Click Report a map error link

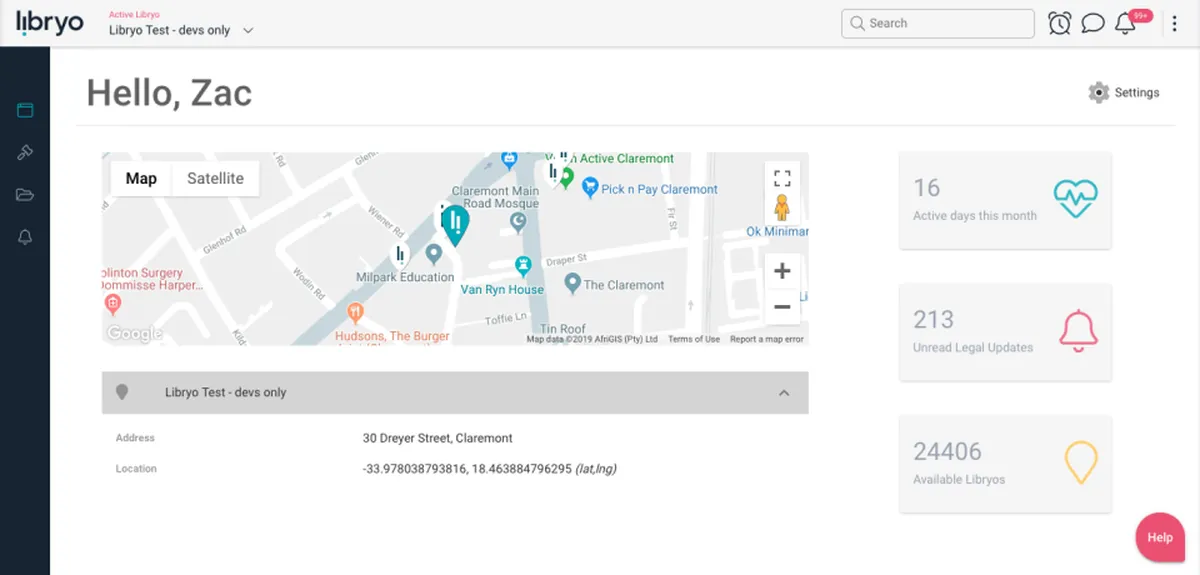click(767, 339)
